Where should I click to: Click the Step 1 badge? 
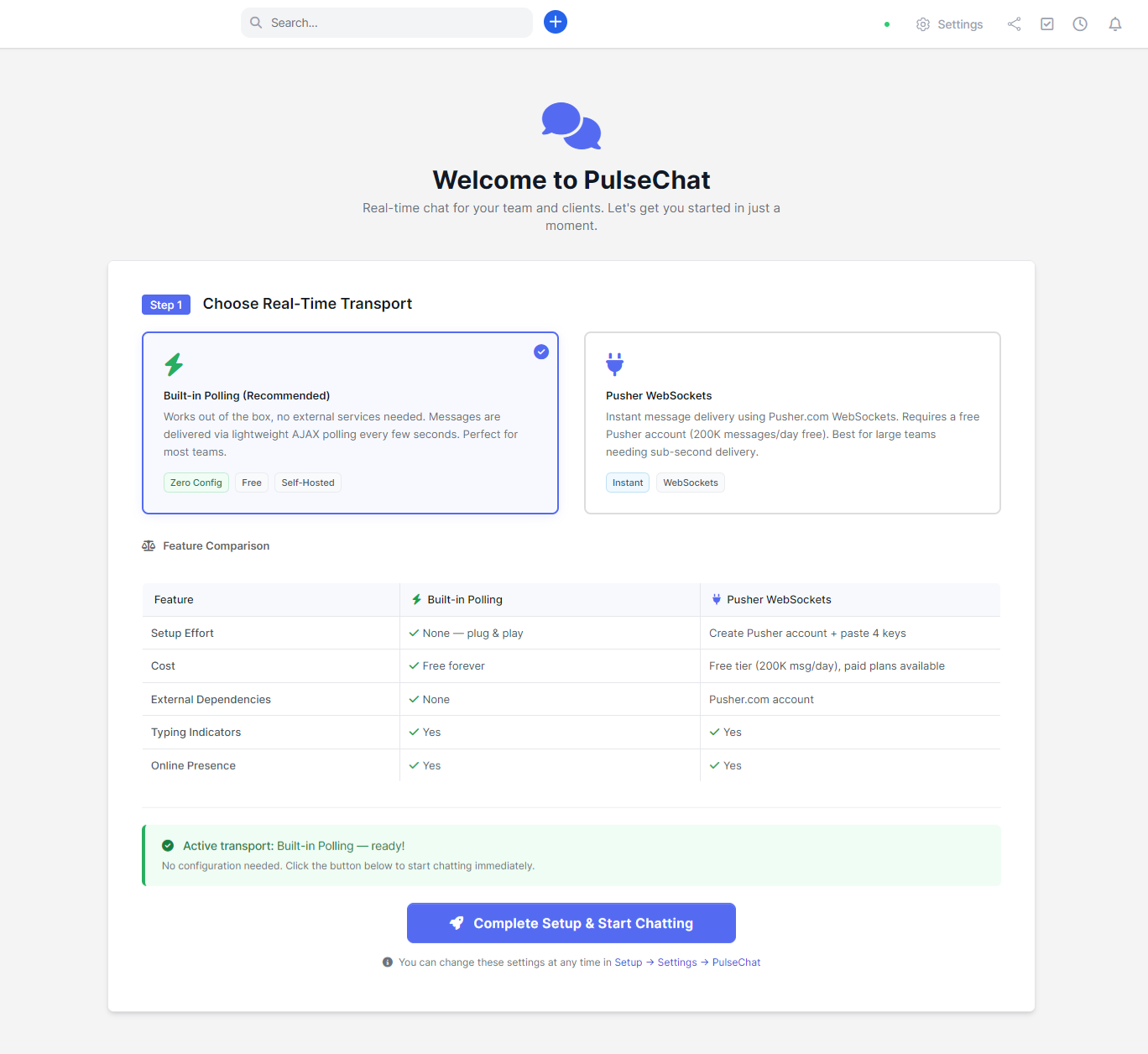pyautogui.click(x=165, y=304)
